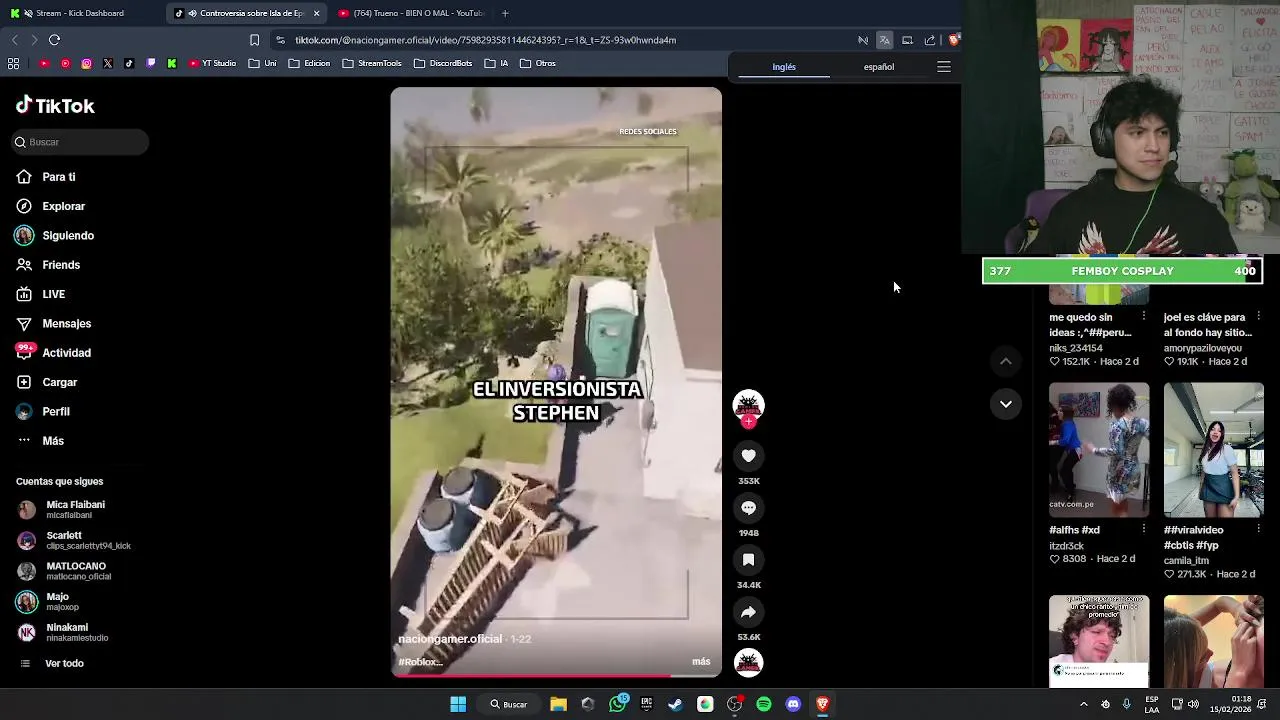The image size is (1280, 720).
Task: Switch to the Trueno - BIEN O MAL YouTube tab
Action: point(412,13)
